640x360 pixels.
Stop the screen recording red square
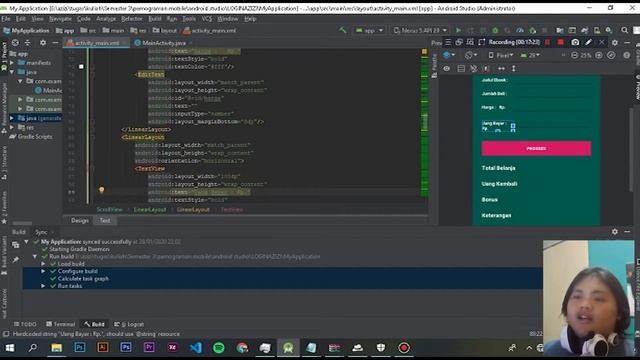pyautogui.click(x=560, y=42)
